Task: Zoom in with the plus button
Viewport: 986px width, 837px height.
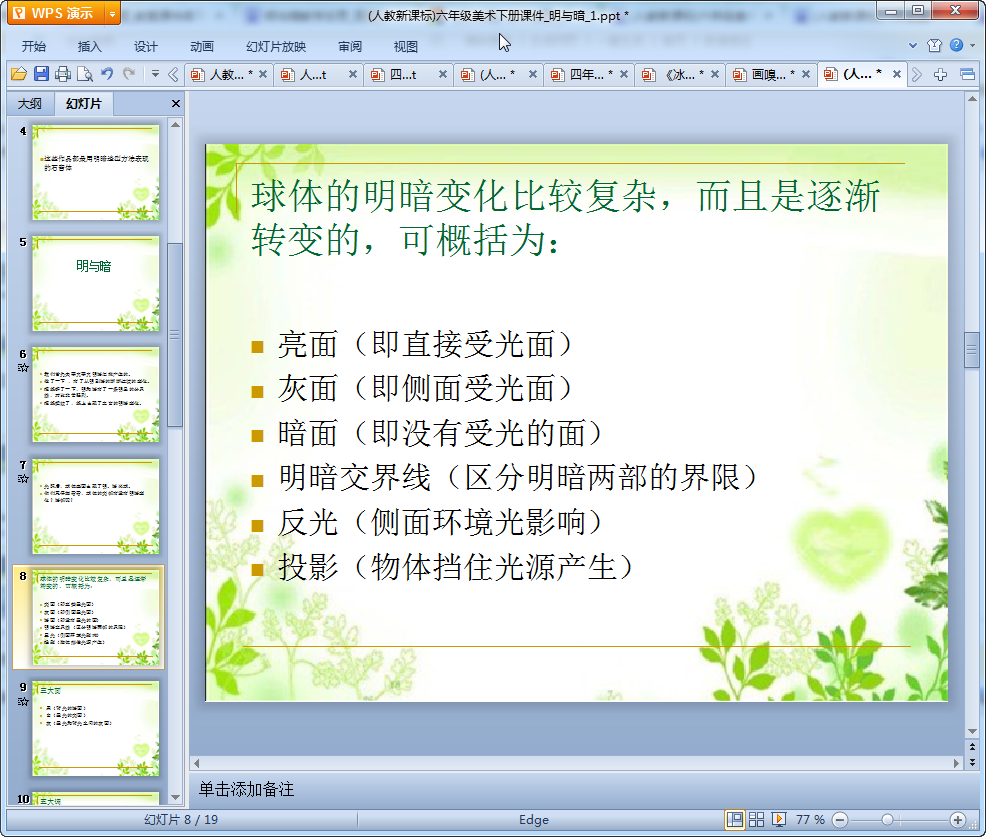Action: click(958, 820)
